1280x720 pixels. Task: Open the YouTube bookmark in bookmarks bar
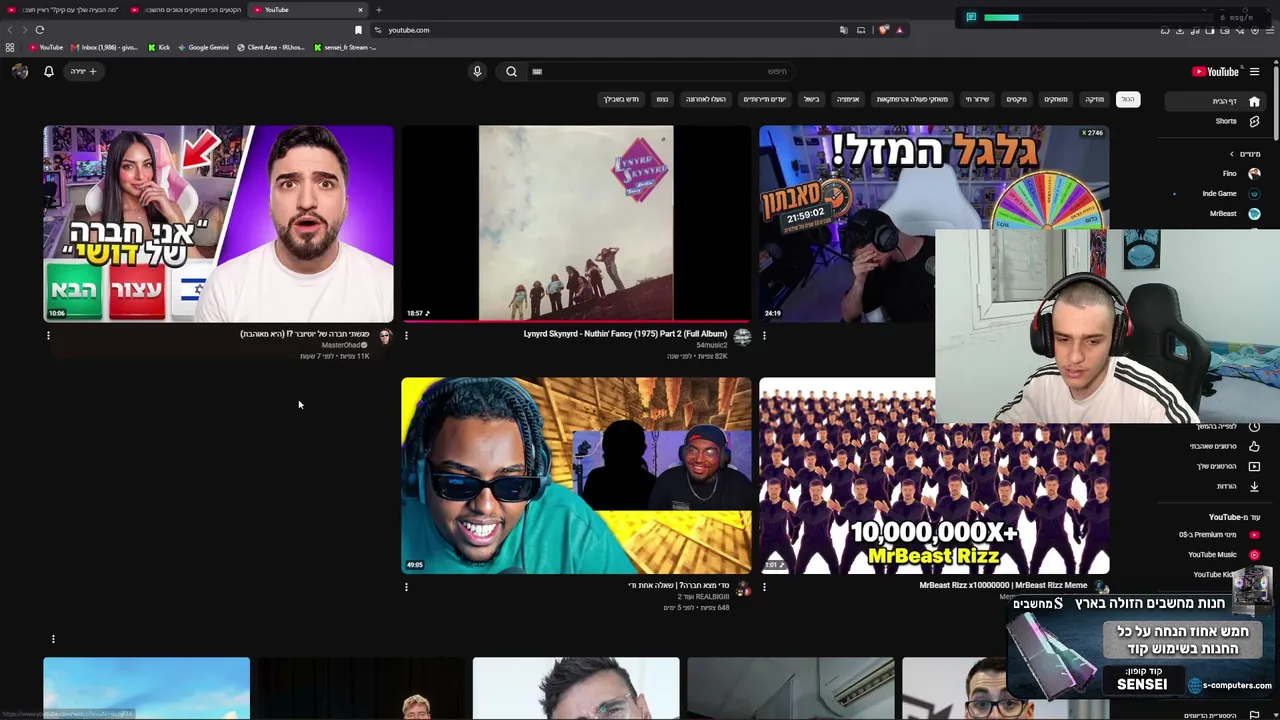tap(45, 47)
